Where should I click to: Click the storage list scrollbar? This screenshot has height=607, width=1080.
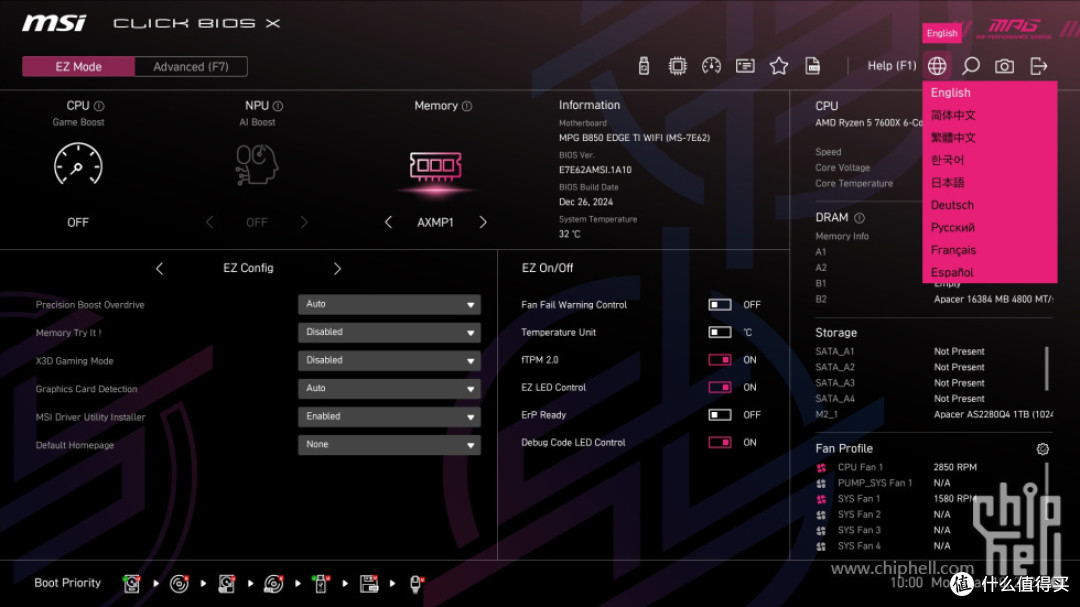(x=1046, y=369)
